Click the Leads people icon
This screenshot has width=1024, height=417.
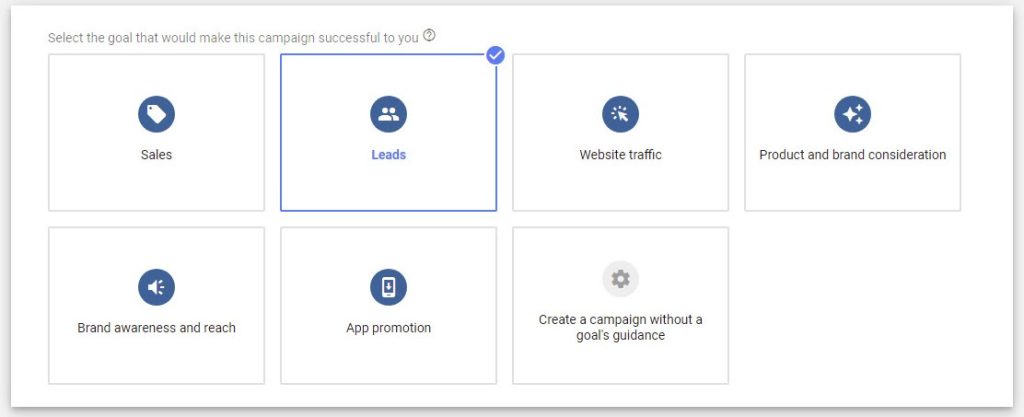coord(388,114)
